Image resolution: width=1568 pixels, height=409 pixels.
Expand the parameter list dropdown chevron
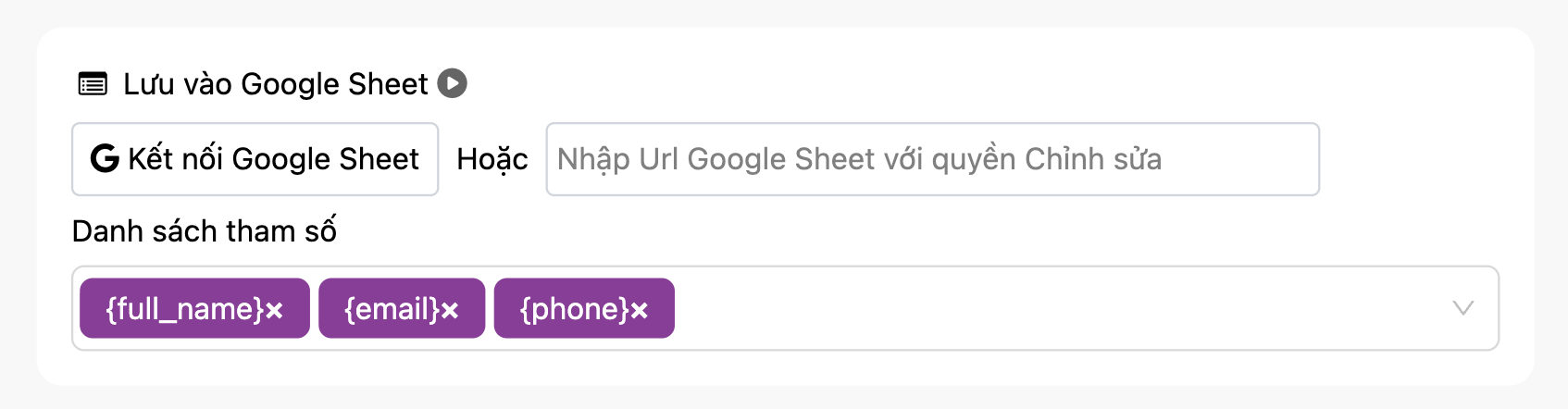(1462, 308)
